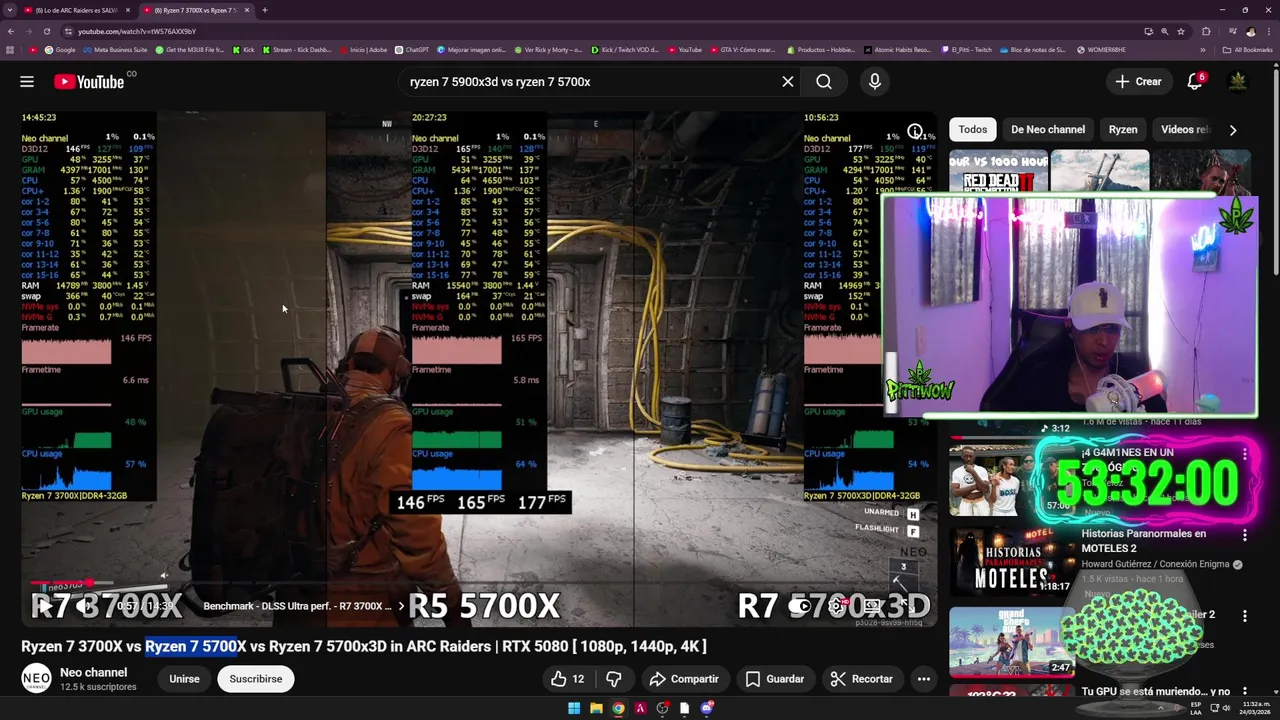Open the notifications bell
The image size is (1280, 720).
[1195, 82]
